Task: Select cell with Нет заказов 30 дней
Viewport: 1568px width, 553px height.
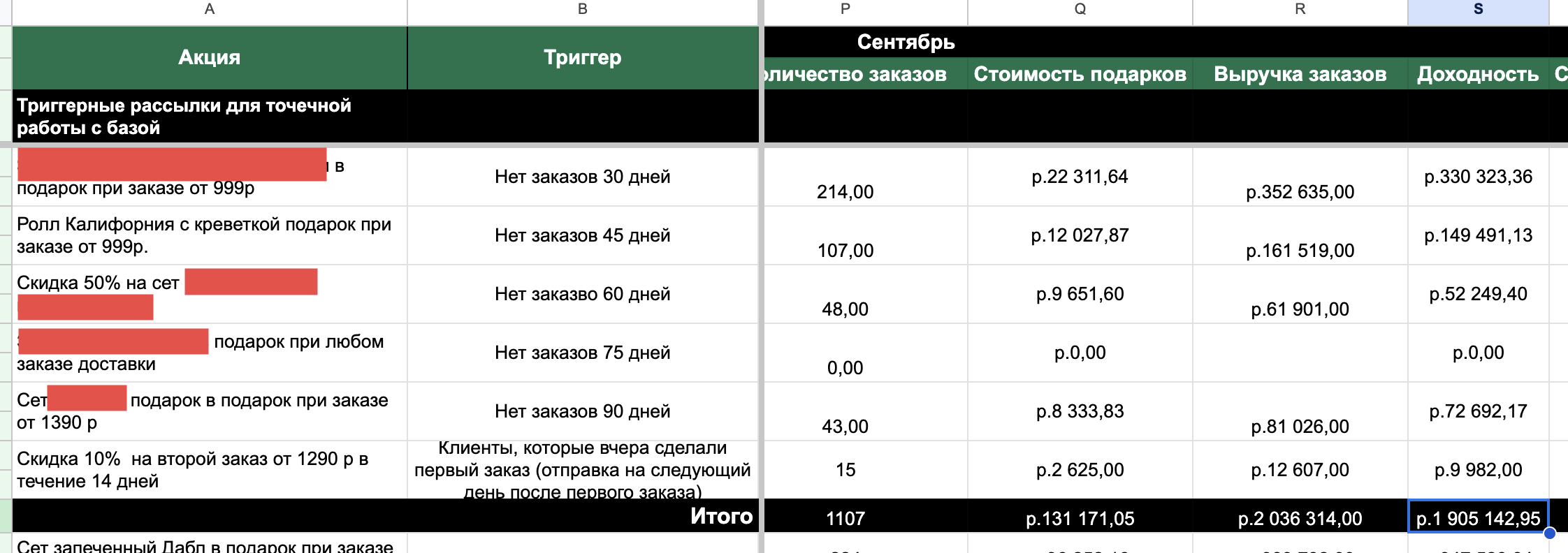Action: 583,177
